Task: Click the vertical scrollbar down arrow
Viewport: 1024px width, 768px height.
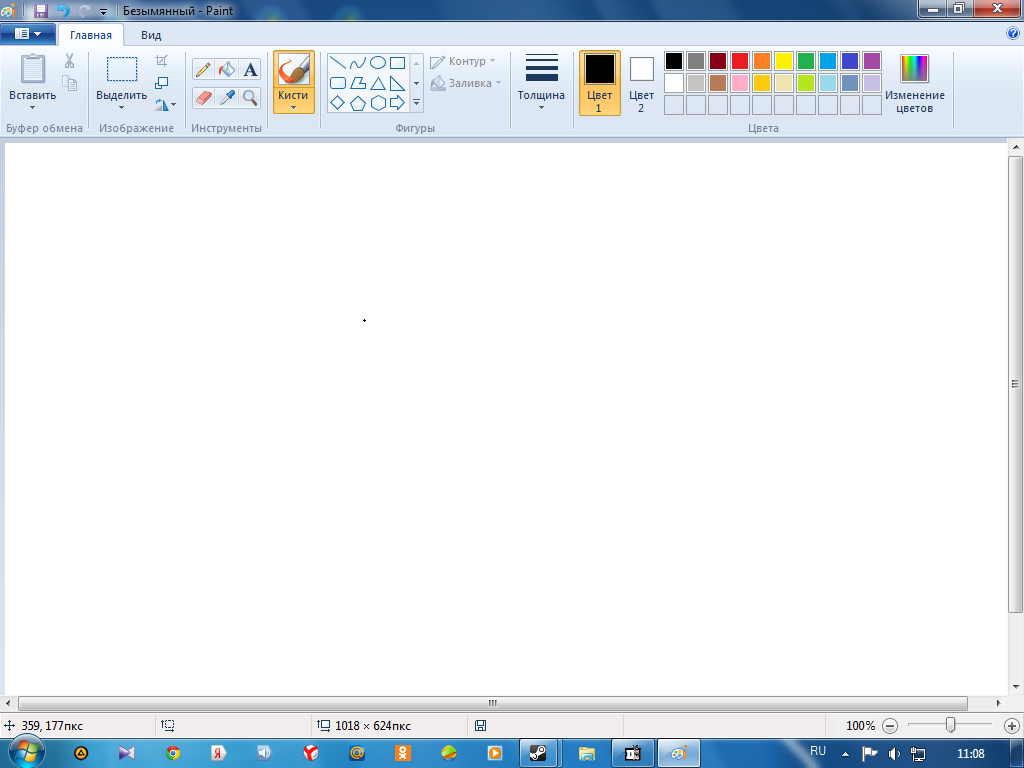Action: (x=1016, y=686)
